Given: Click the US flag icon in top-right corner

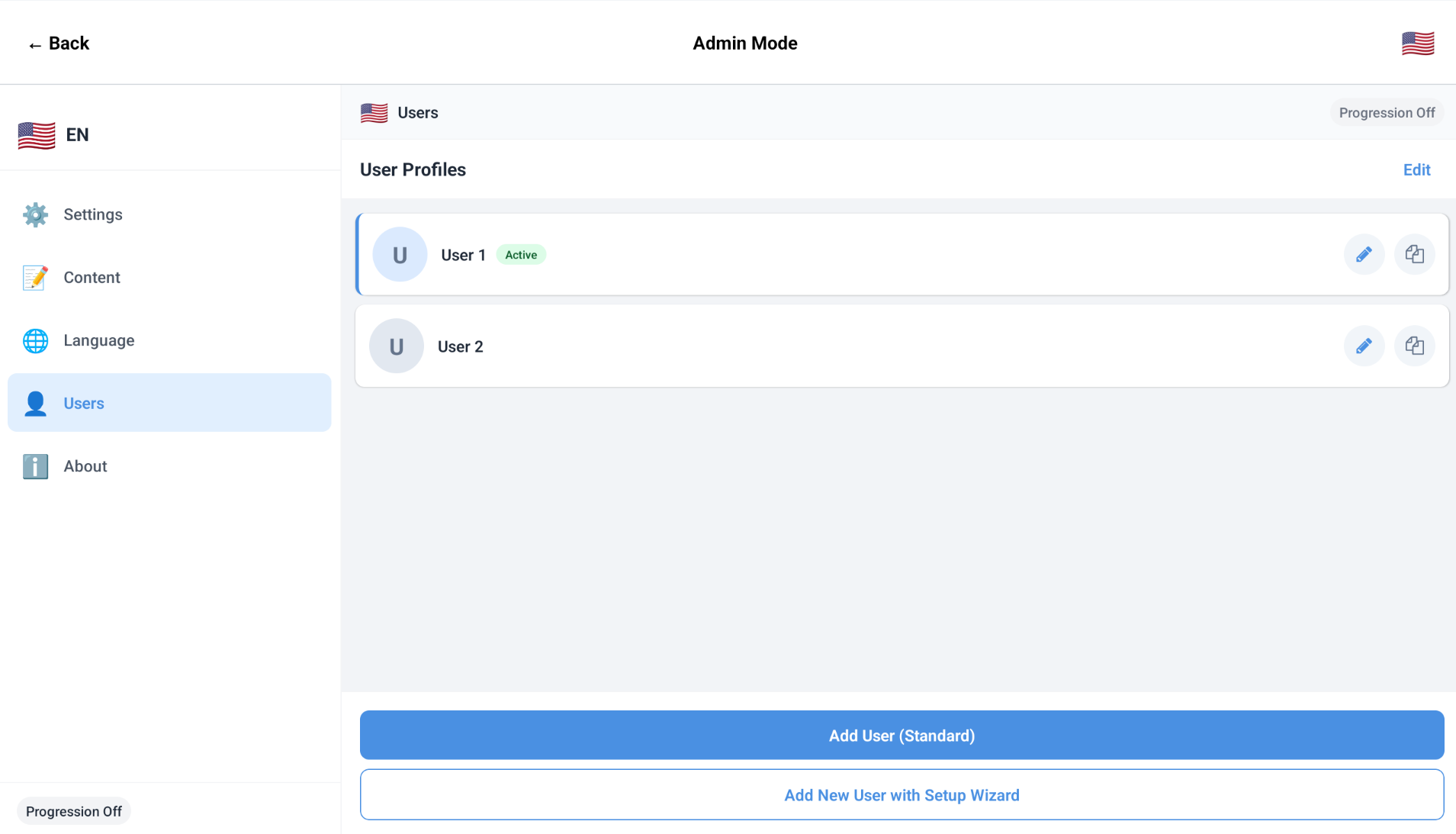Looking at the screenshot, I should coord(1418,43).
